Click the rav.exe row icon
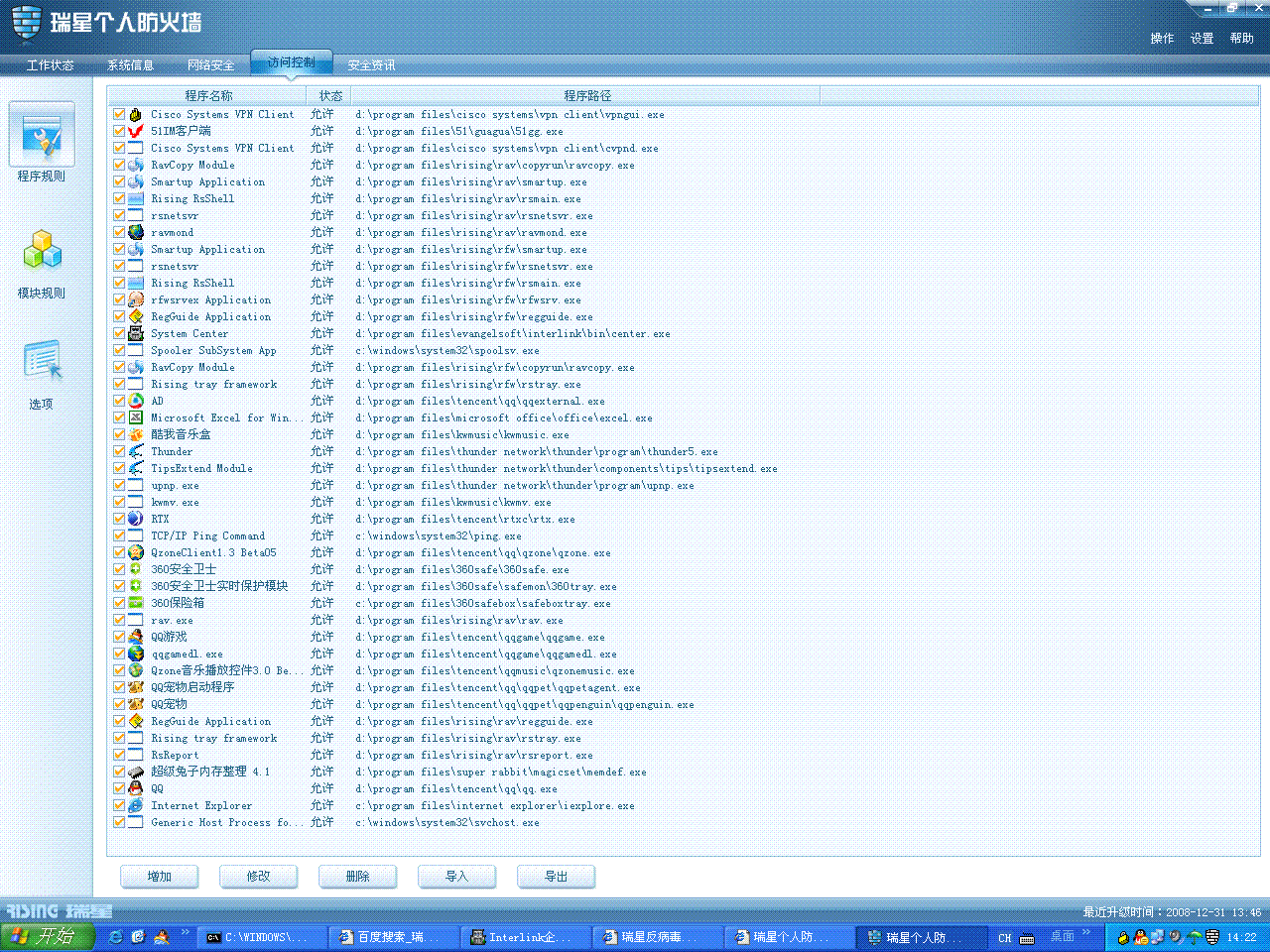 pos(136,620)
